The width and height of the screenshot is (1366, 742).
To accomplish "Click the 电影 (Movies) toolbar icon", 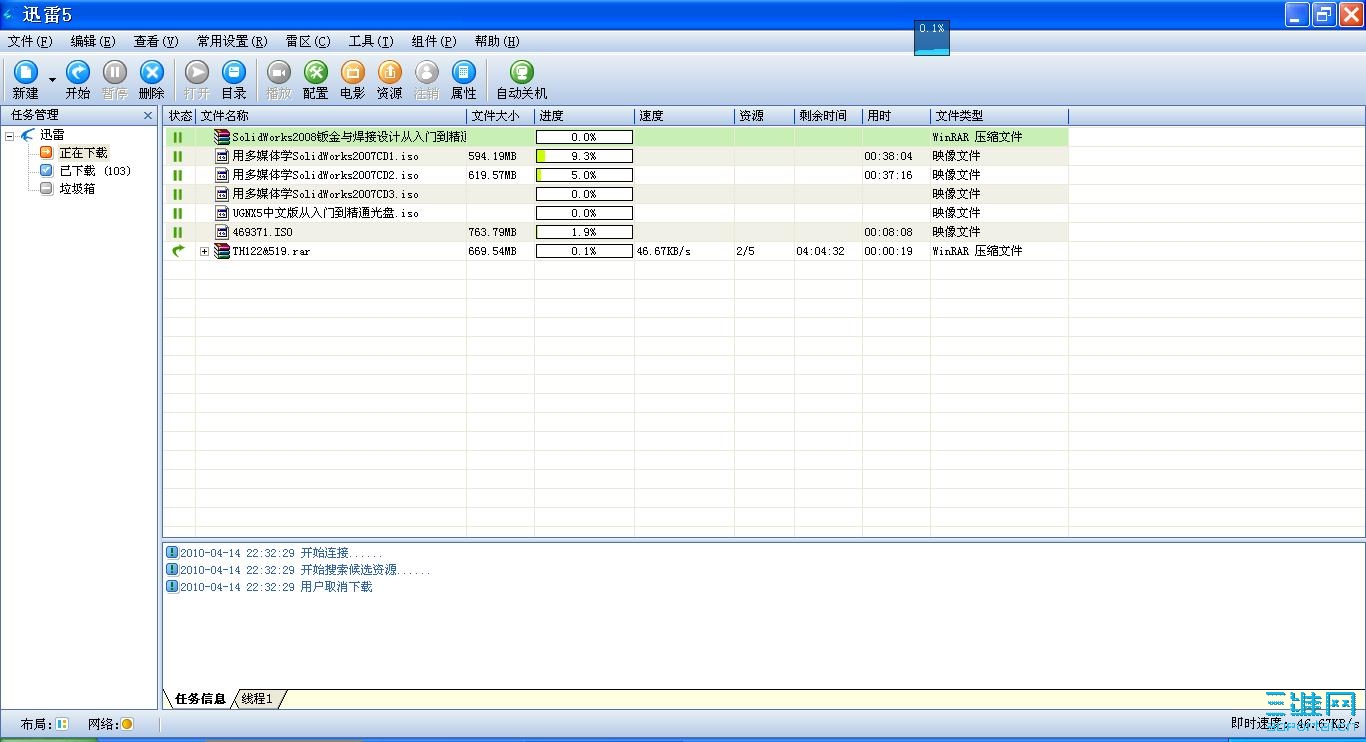I will [x=353, y=72].
